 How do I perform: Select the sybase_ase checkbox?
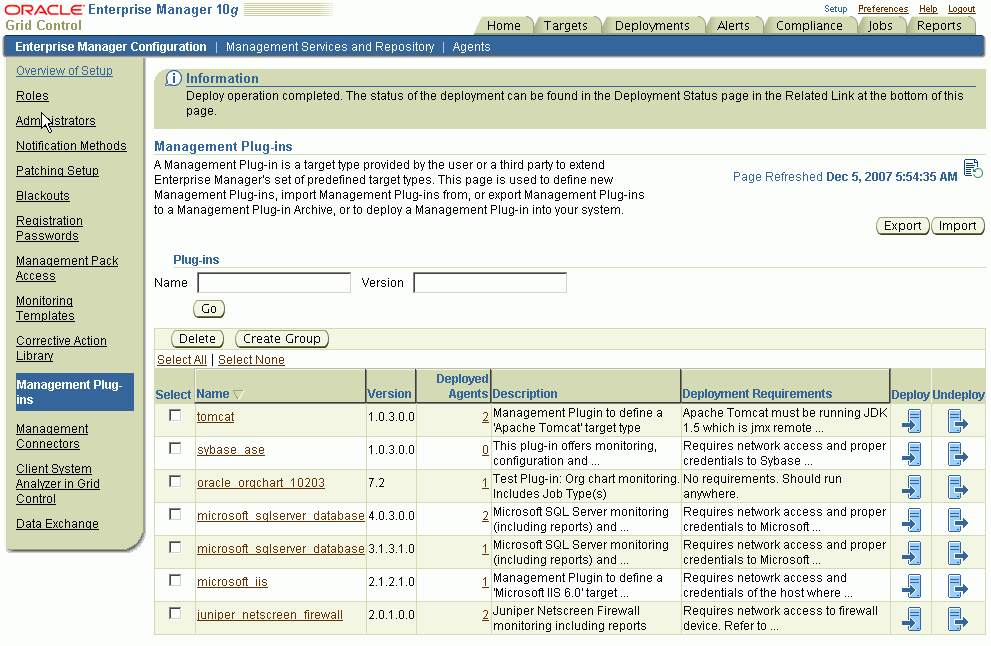pyautogui.click(x=175, y=448)
